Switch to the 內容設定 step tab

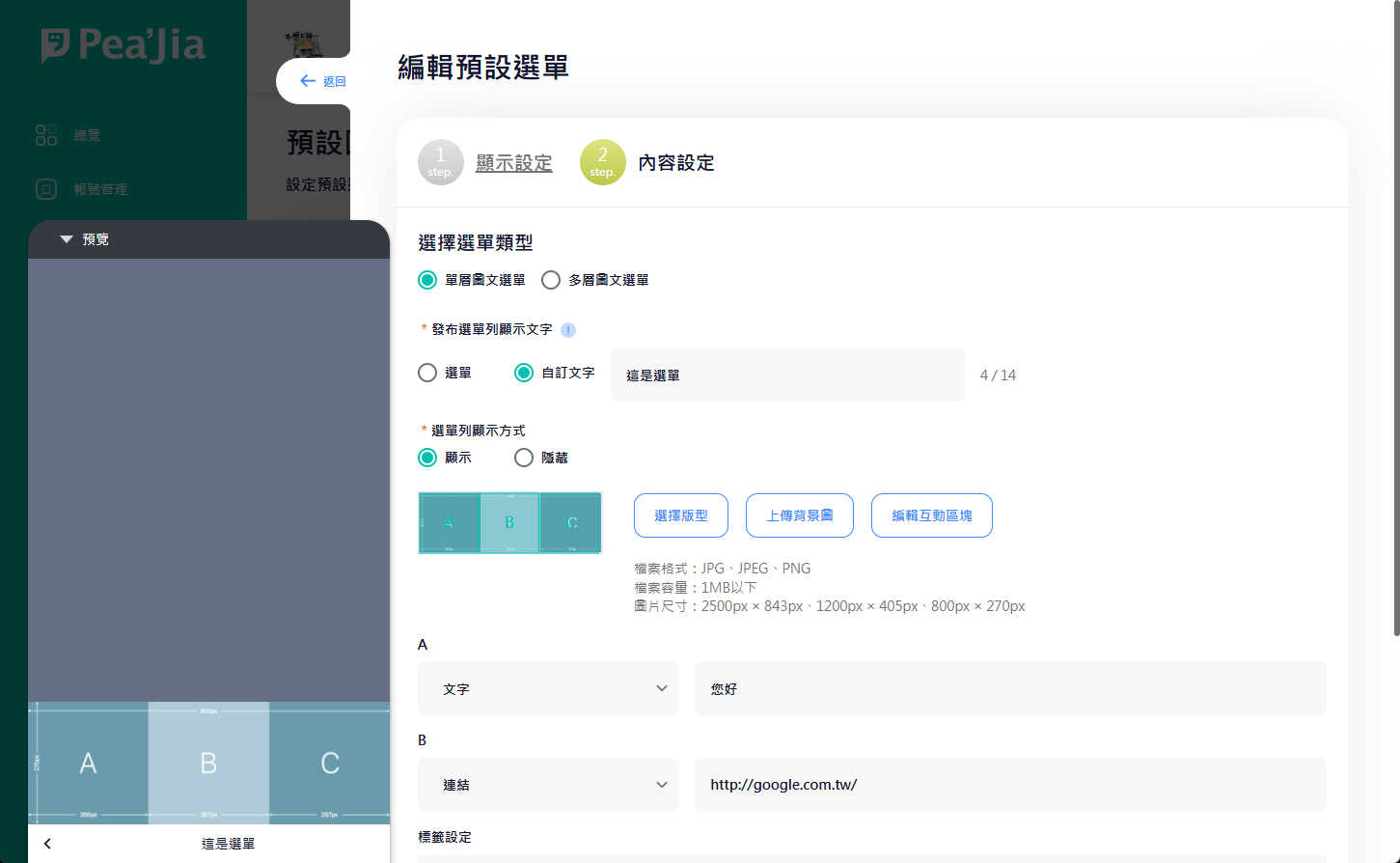(675, 163)
